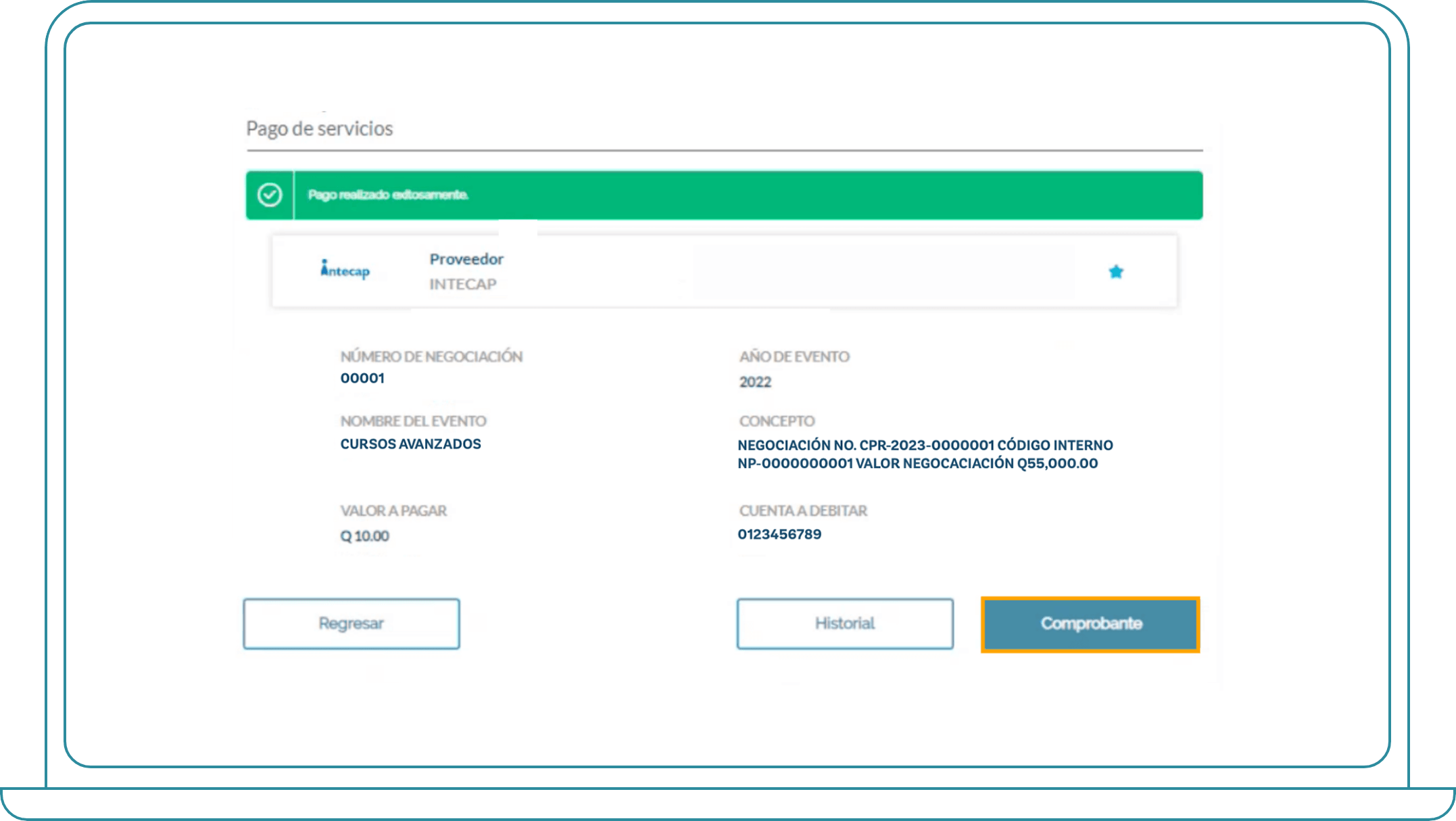Select the negotiation number 00001

362,378
